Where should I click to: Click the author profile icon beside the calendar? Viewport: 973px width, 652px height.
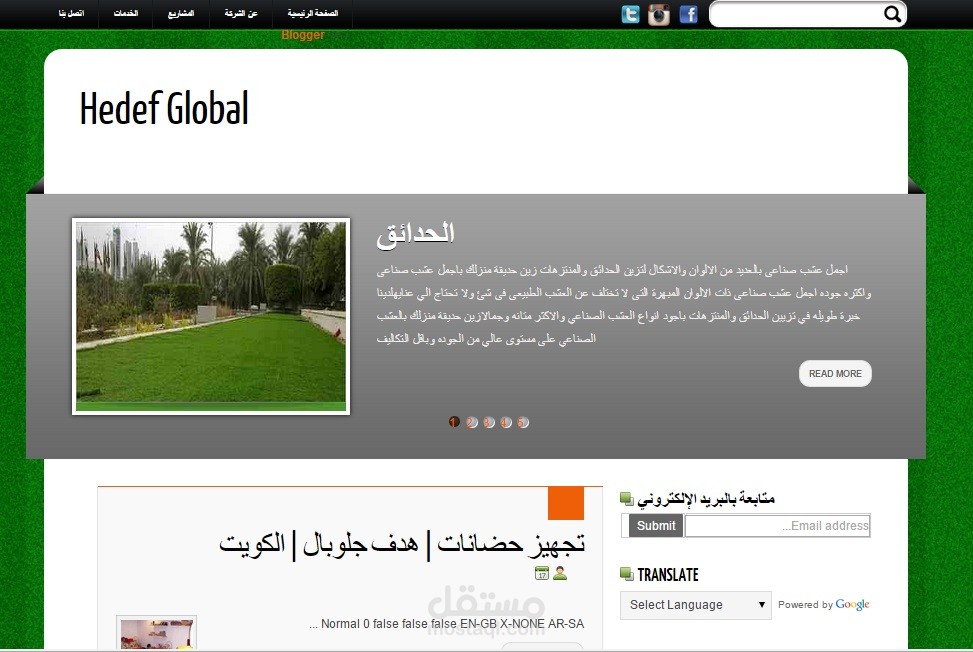tap(560, 573)
